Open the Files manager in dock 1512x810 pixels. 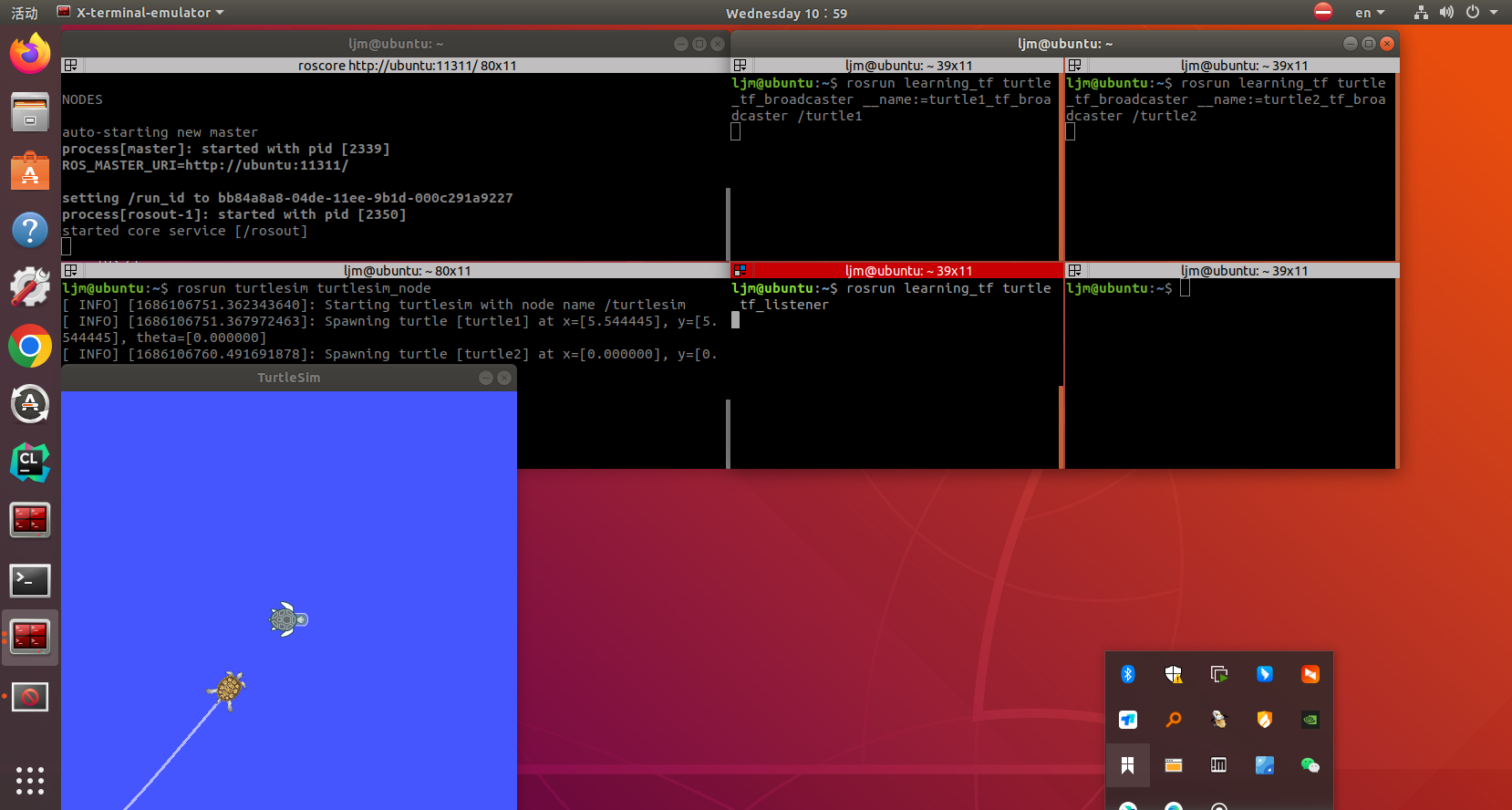pos(30,112)
